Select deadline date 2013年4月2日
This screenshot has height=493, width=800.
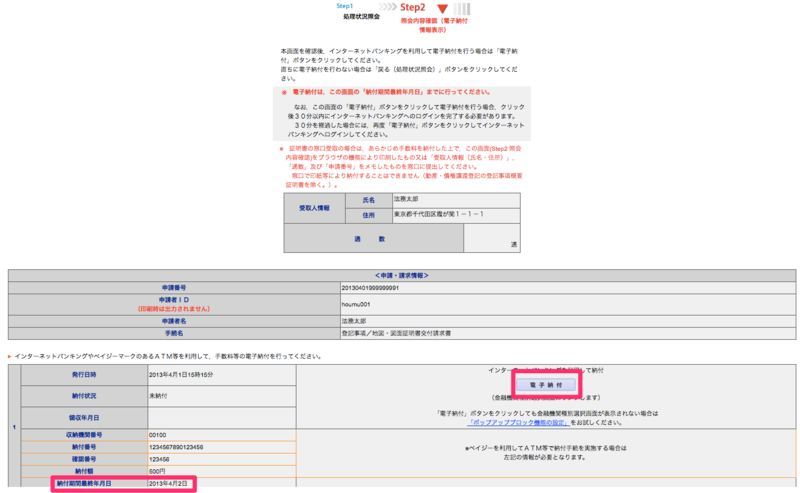point(168,483)
